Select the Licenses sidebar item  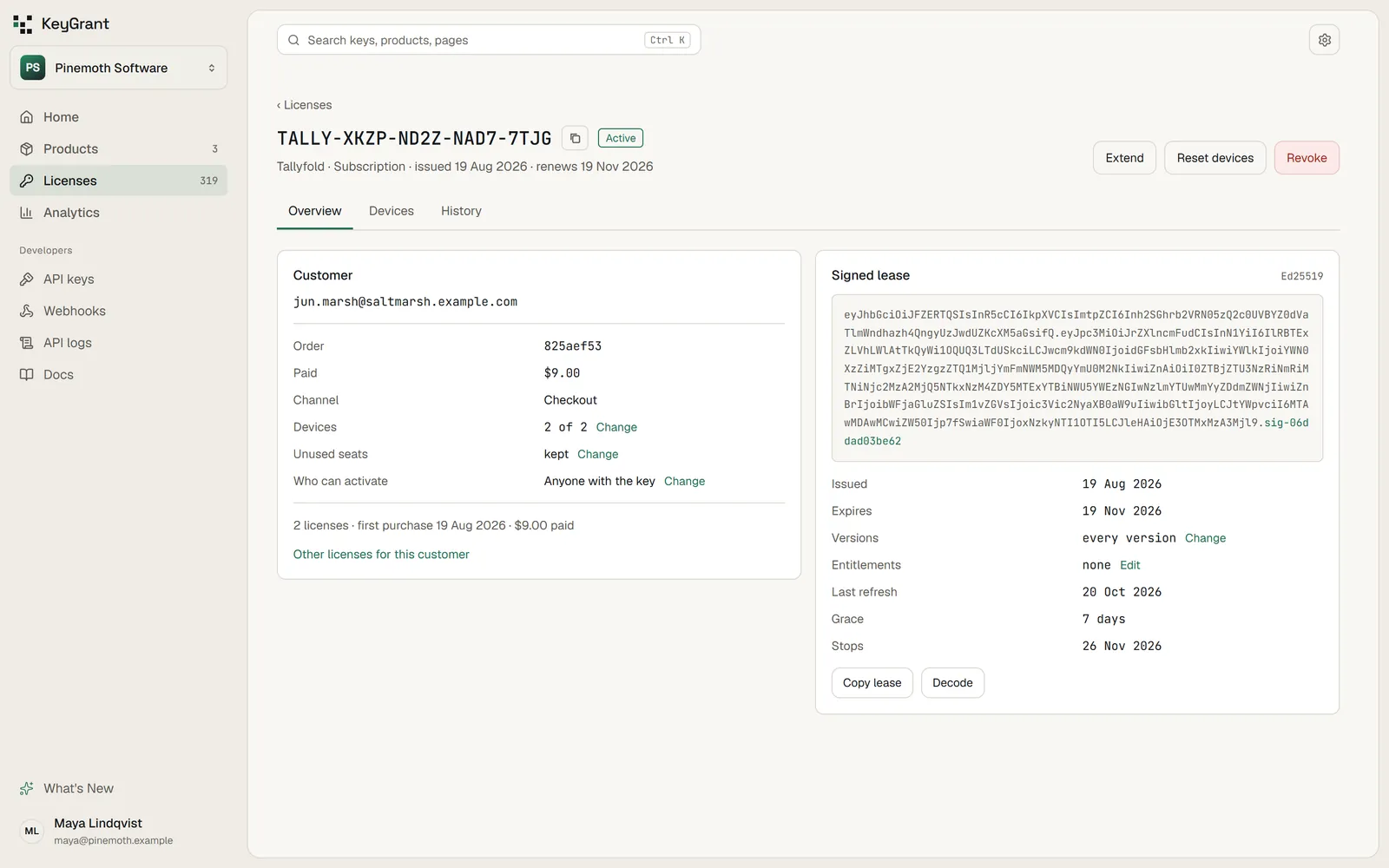pyautogui.click(x=118, y=181)
